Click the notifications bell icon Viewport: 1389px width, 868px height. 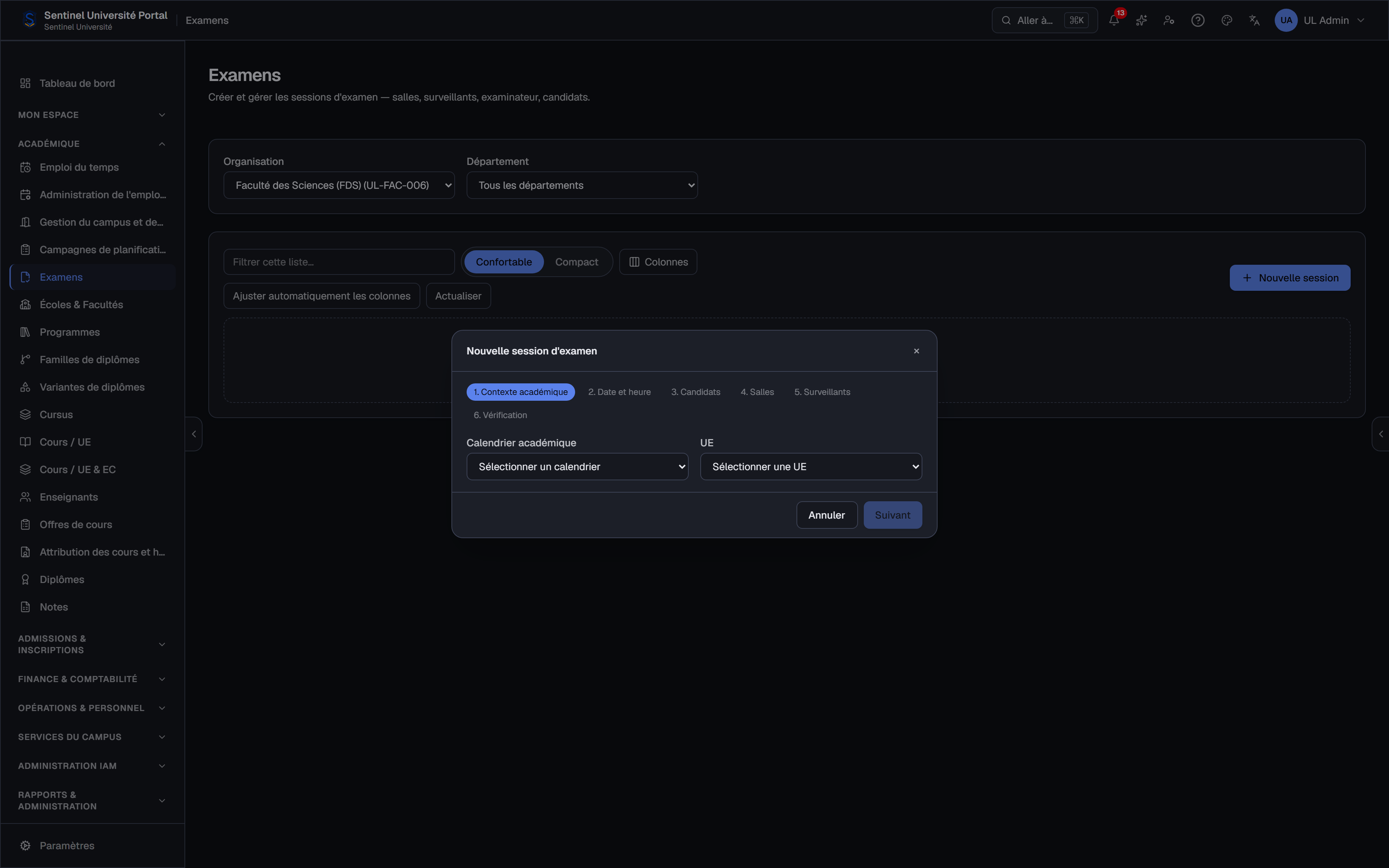(x=1113, y=20)
